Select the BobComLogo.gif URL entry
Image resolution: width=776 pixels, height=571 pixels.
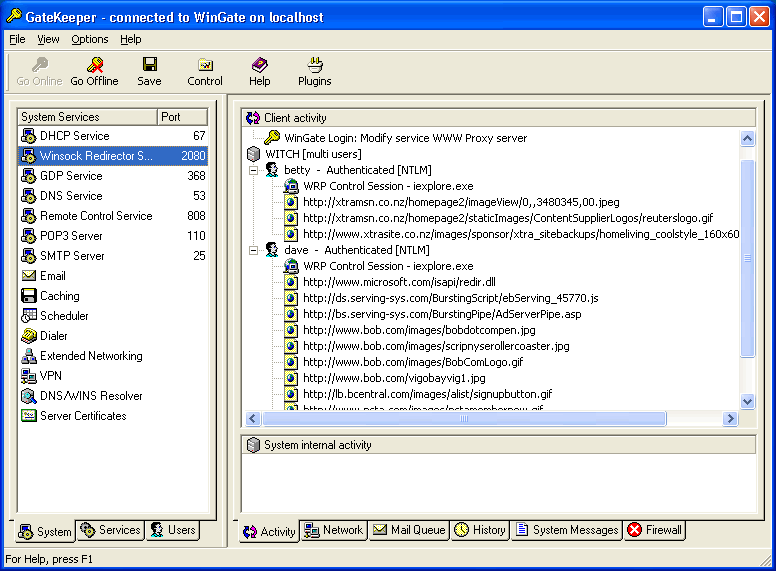(413, 362)
